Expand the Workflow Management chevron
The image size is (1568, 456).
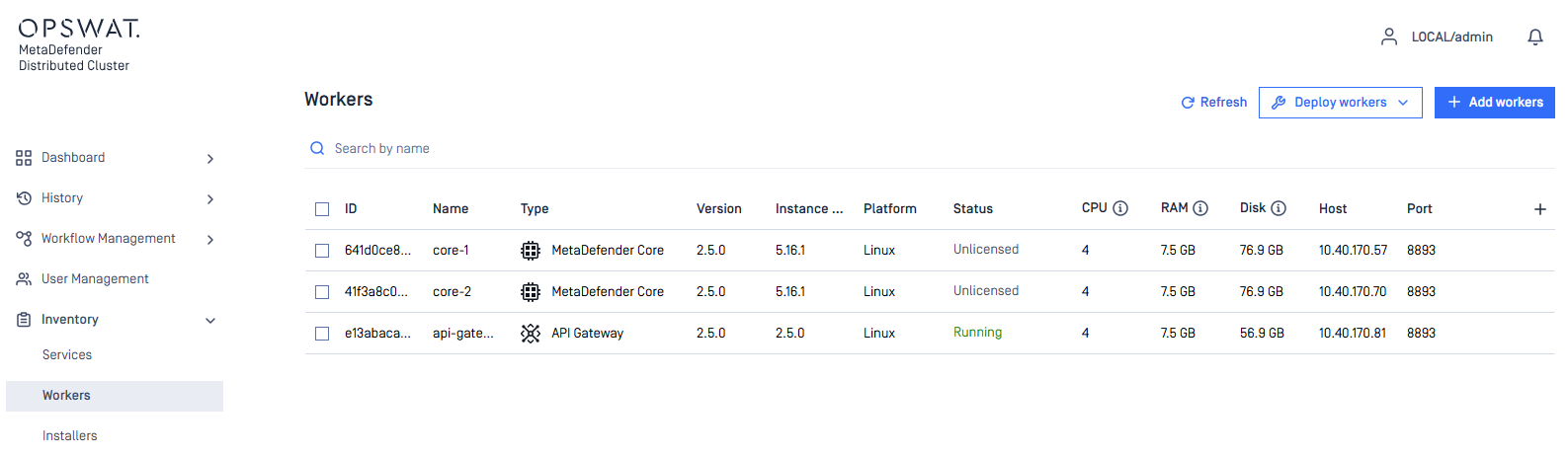coord(210,240)
